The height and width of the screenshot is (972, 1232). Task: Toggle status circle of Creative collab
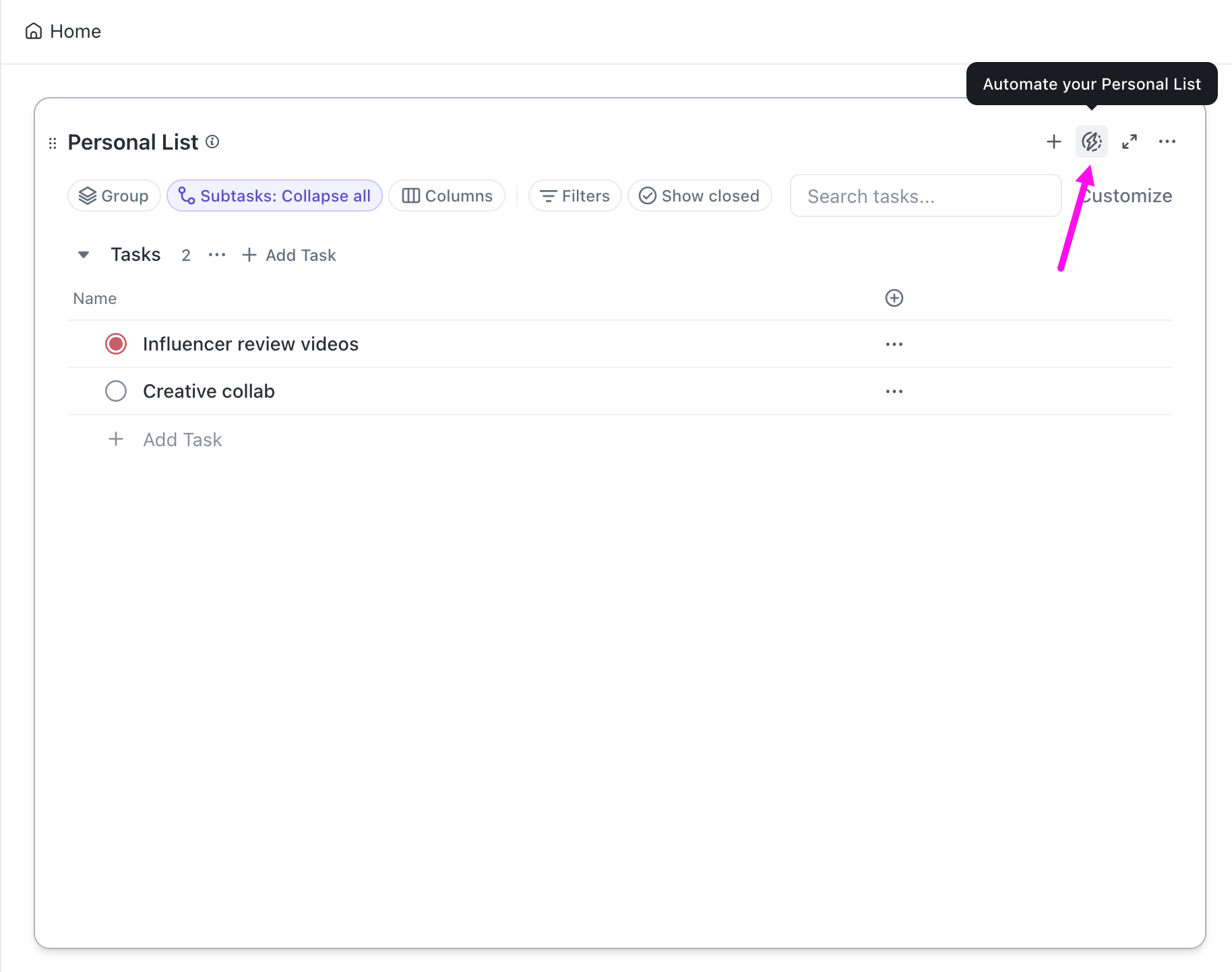coord(116,391)
